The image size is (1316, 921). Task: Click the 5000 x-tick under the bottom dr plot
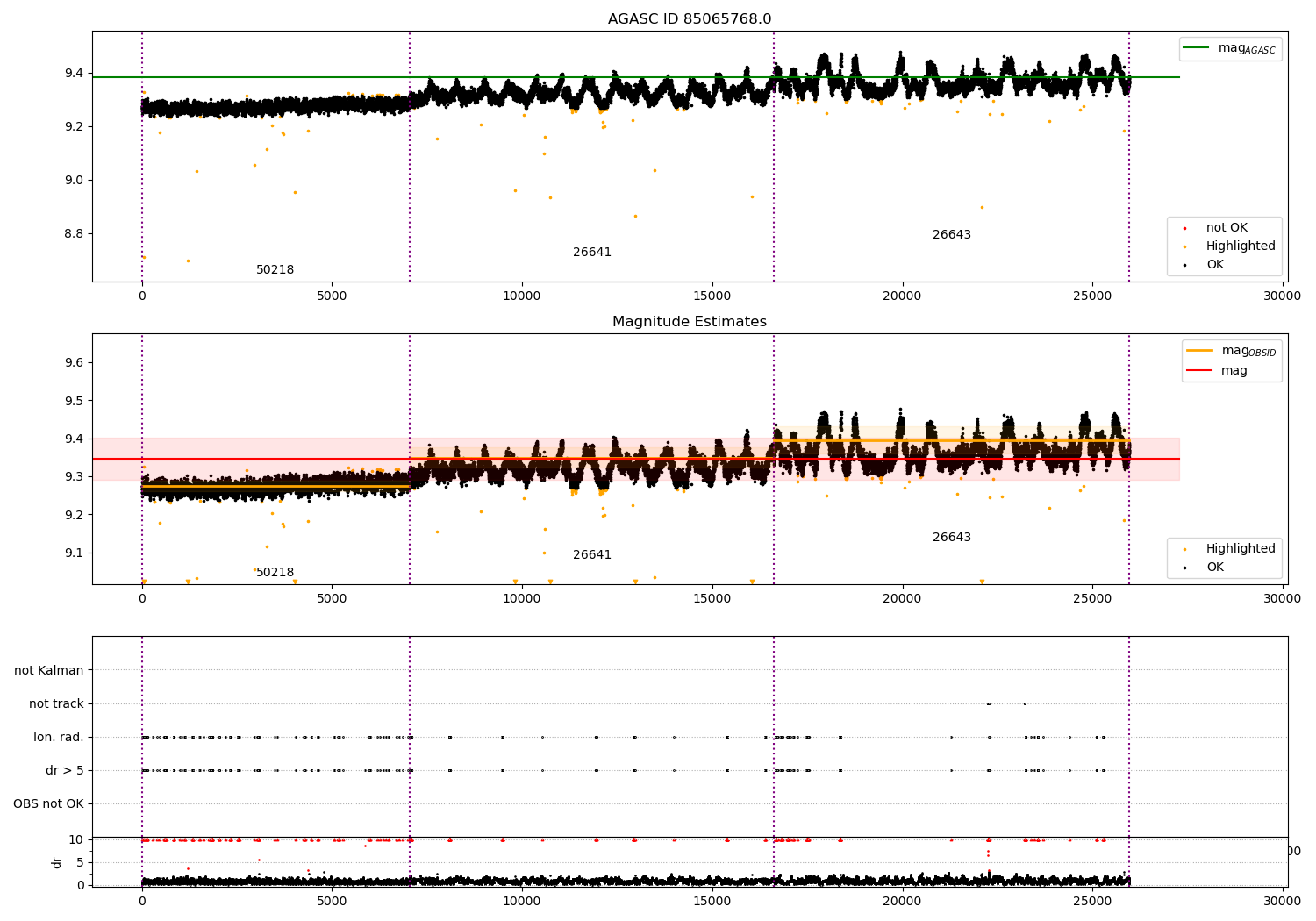click(333, 900)
